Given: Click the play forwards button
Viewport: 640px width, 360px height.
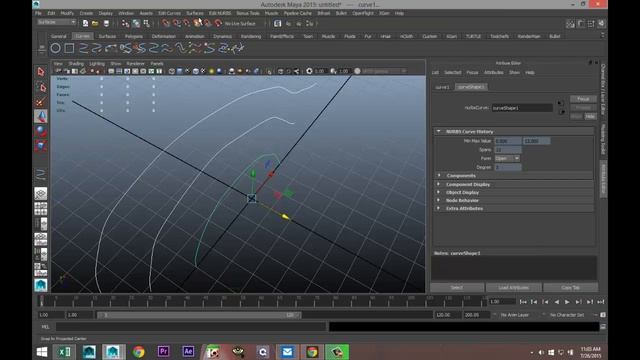Looking at the screenshot, I should [567, 302].
